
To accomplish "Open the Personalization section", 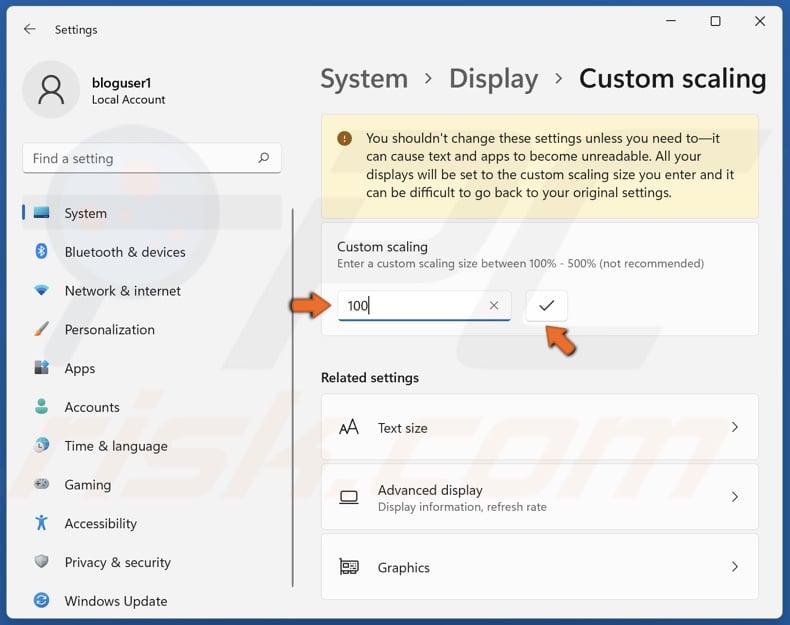I will coord(152,329).
